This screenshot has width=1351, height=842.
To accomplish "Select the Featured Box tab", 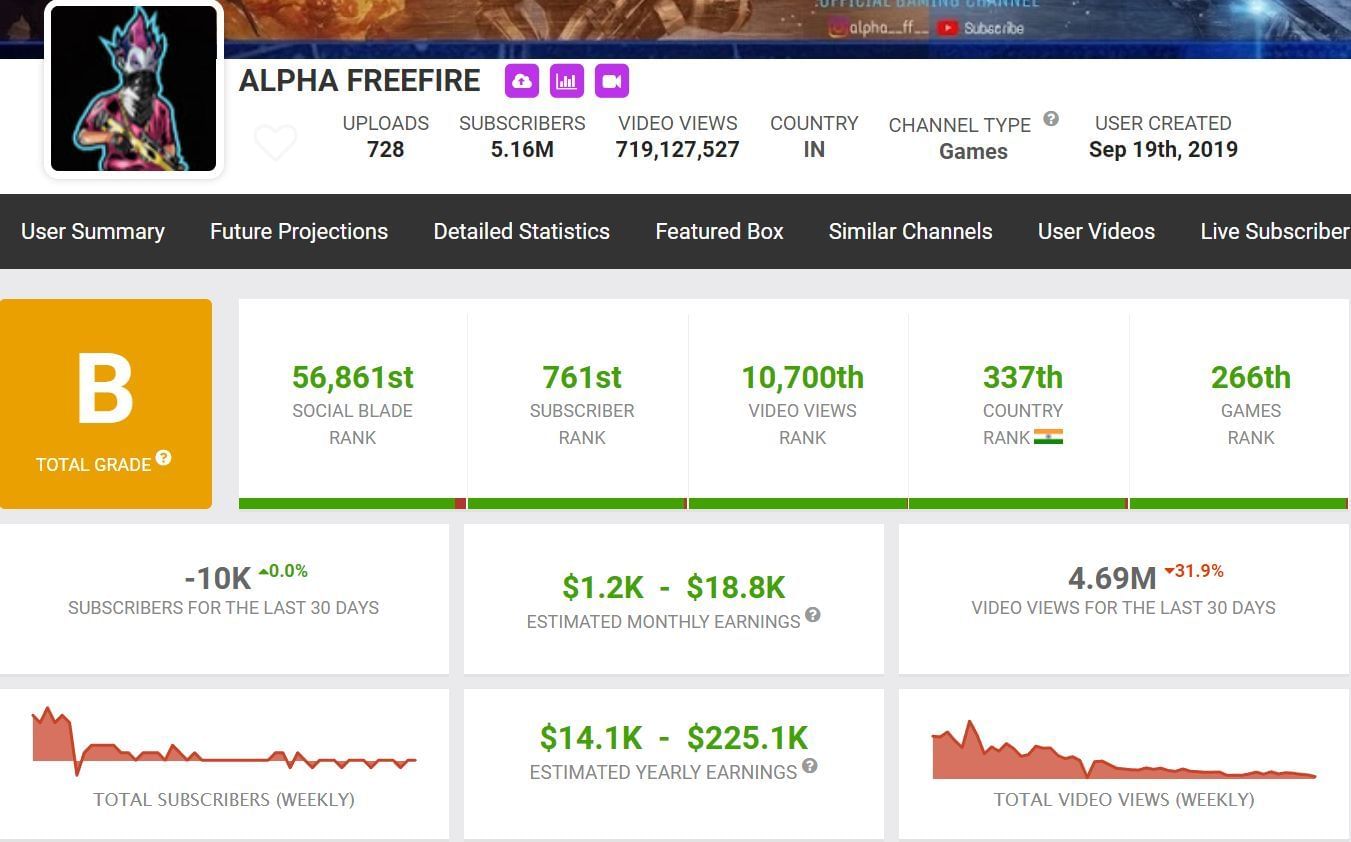I will click(x=719, y=231).
